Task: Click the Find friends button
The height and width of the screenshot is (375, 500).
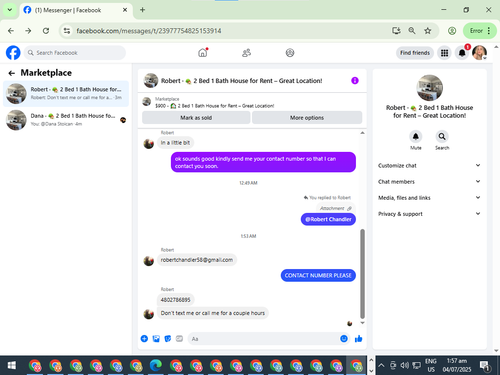Action: click(x=415, y=53)
